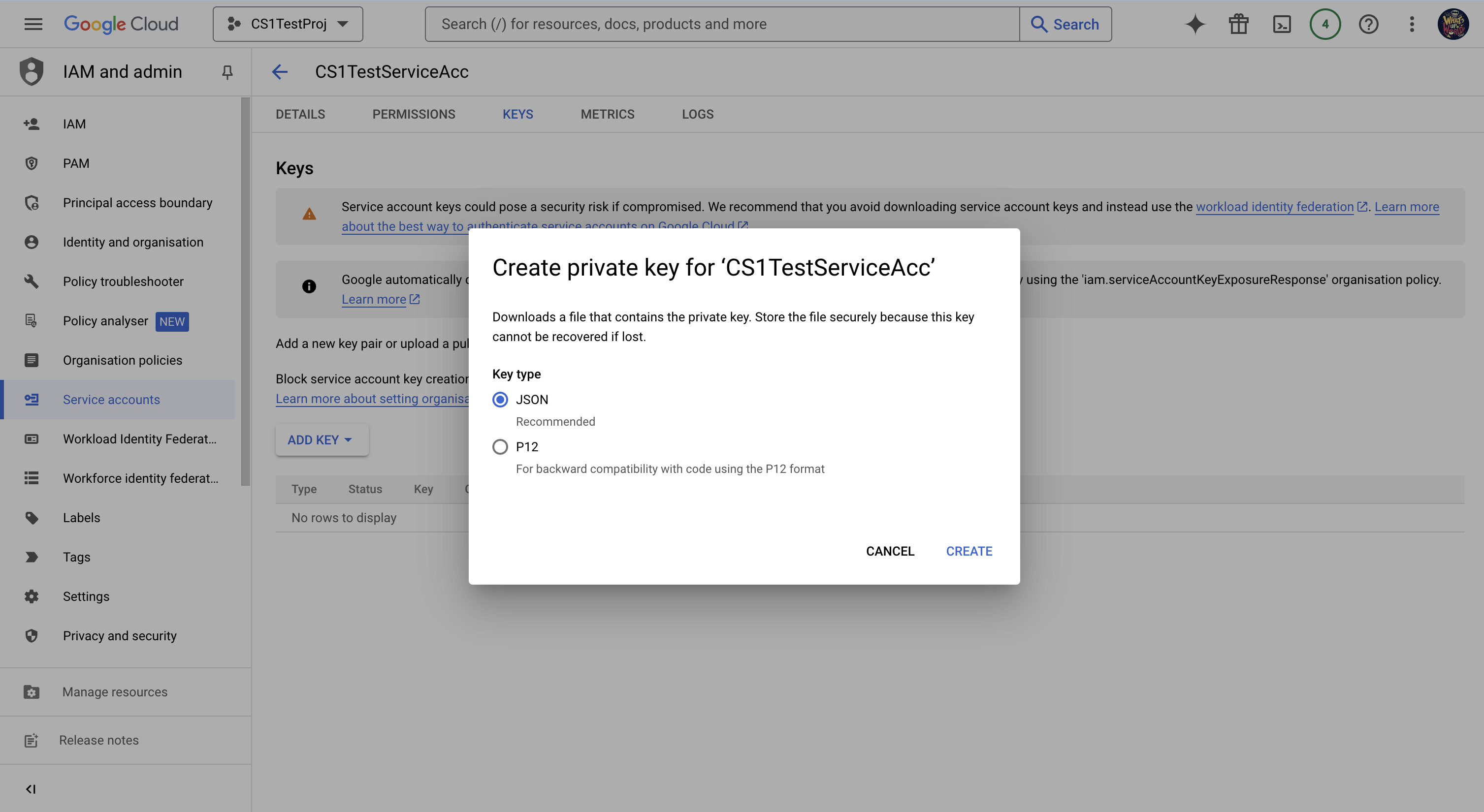The image size is (1484, 812).
Task: Click the Workload Identity Federation icon
Action: click(x=32, y=439)
